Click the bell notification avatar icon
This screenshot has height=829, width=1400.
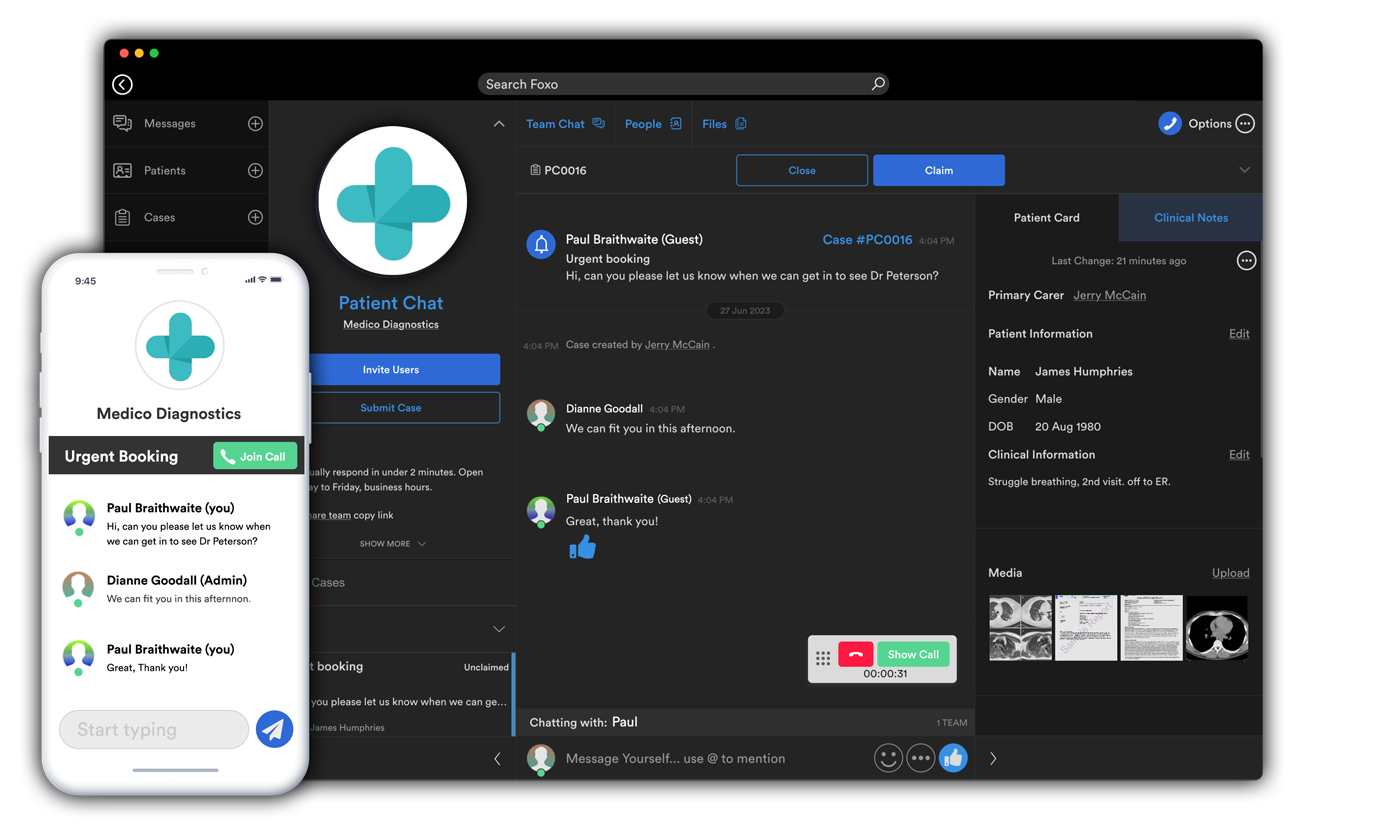pyautogui.click(x=541, y=244)
